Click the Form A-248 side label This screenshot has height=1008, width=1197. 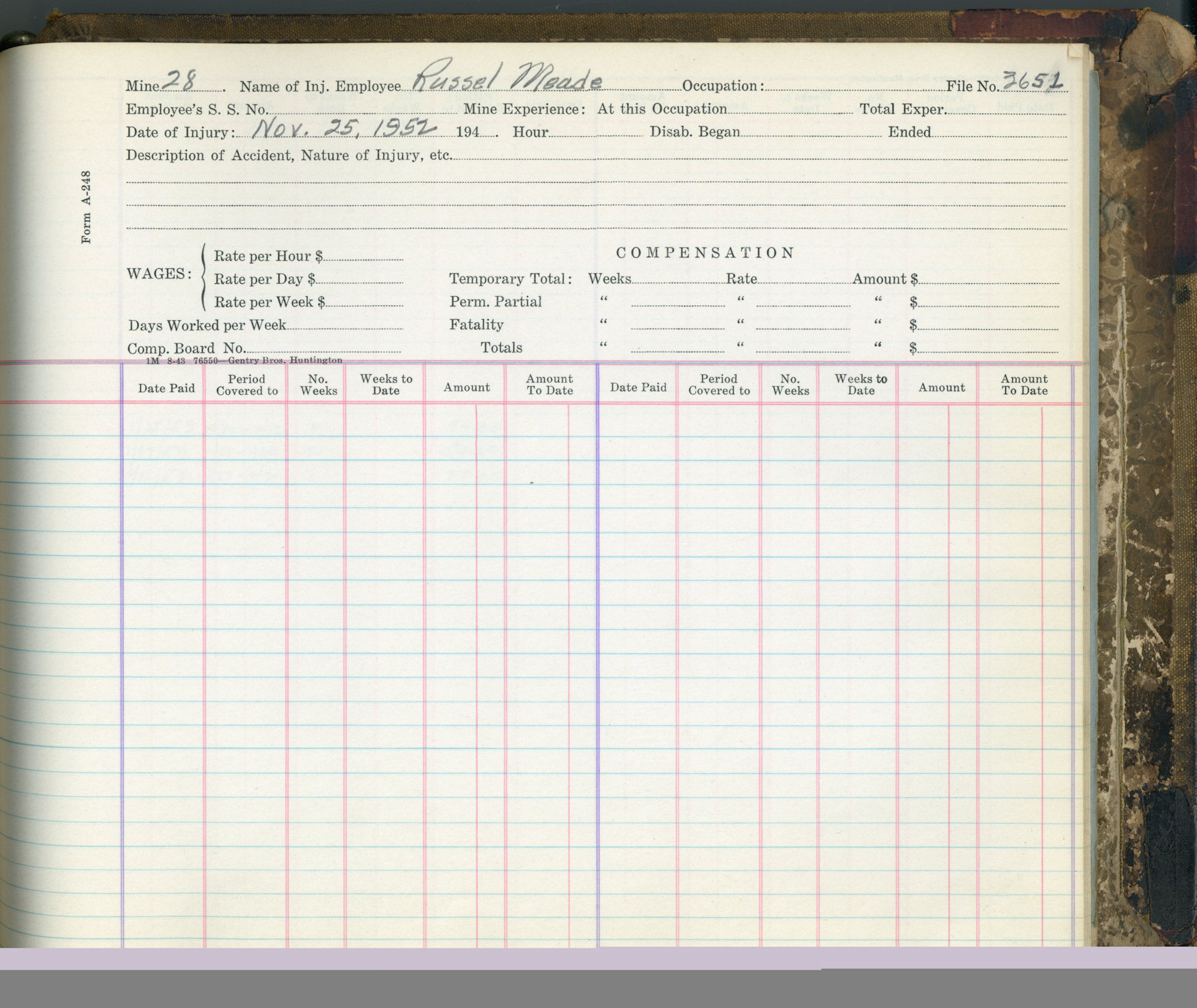coord(86,207)
